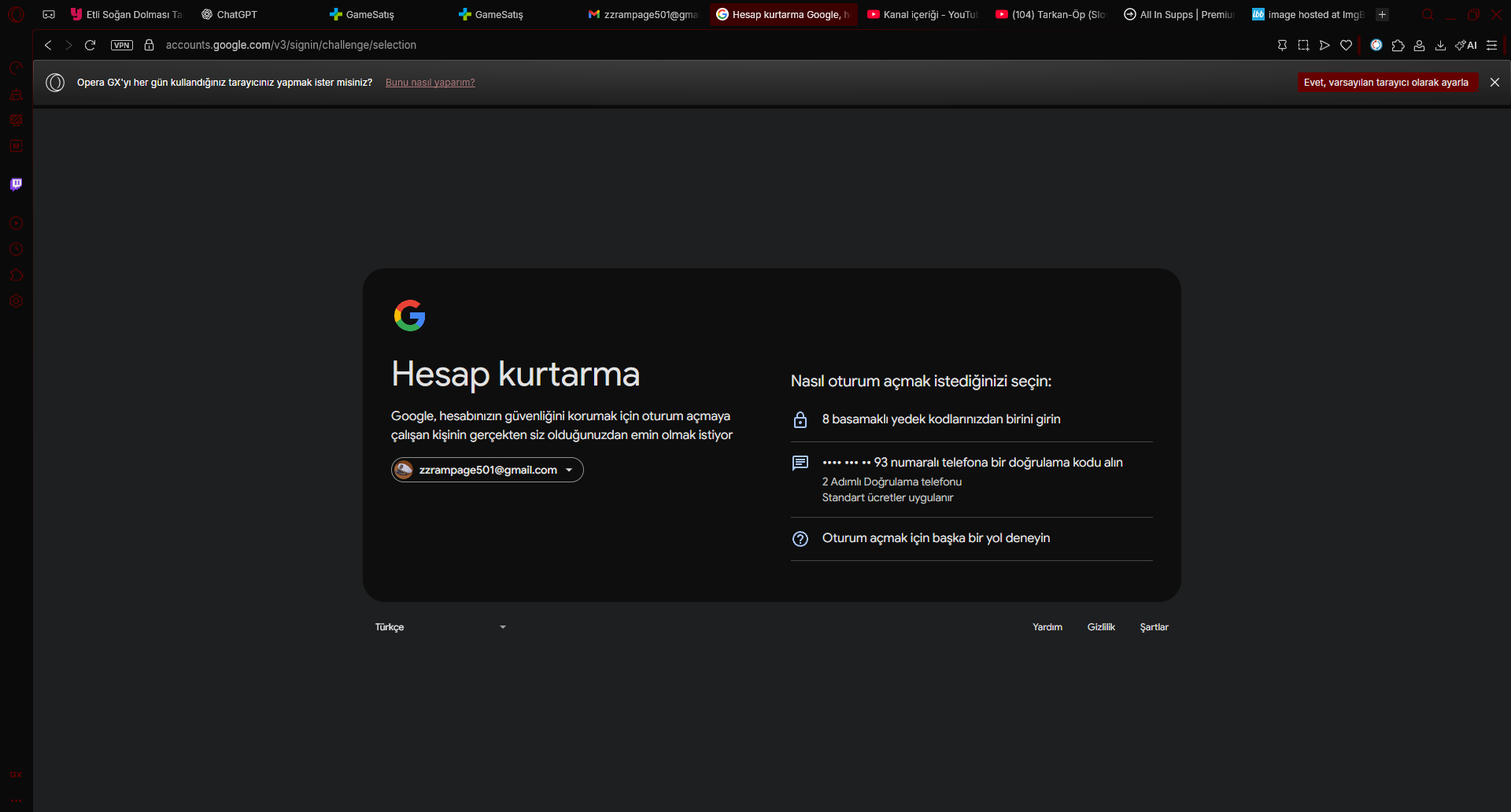
Task: Click the Google logo on recovery card
Action: pos(409,316)
